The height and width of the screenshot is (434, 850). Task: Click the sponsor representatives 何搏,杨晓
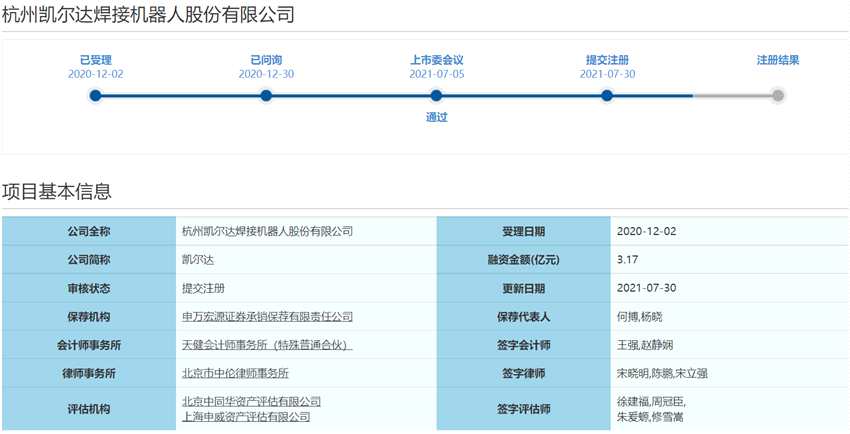pos(640,316)
